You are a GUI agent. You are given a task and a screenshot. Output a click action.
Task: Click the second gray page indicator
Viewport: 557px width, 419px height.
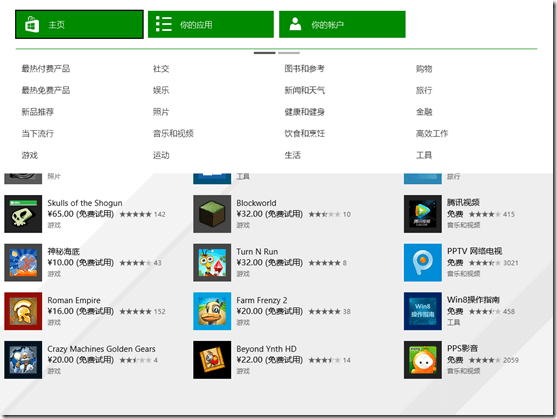click(289, 53)
